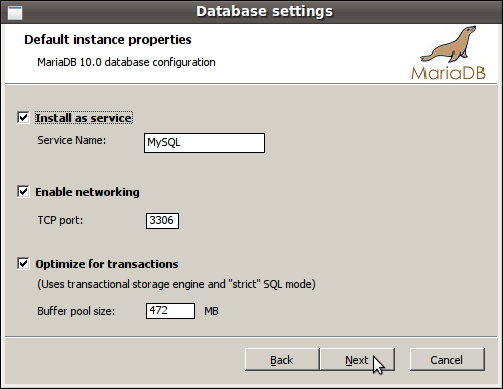
Task: Click the MariaDB seal logo
Action: 448,44
